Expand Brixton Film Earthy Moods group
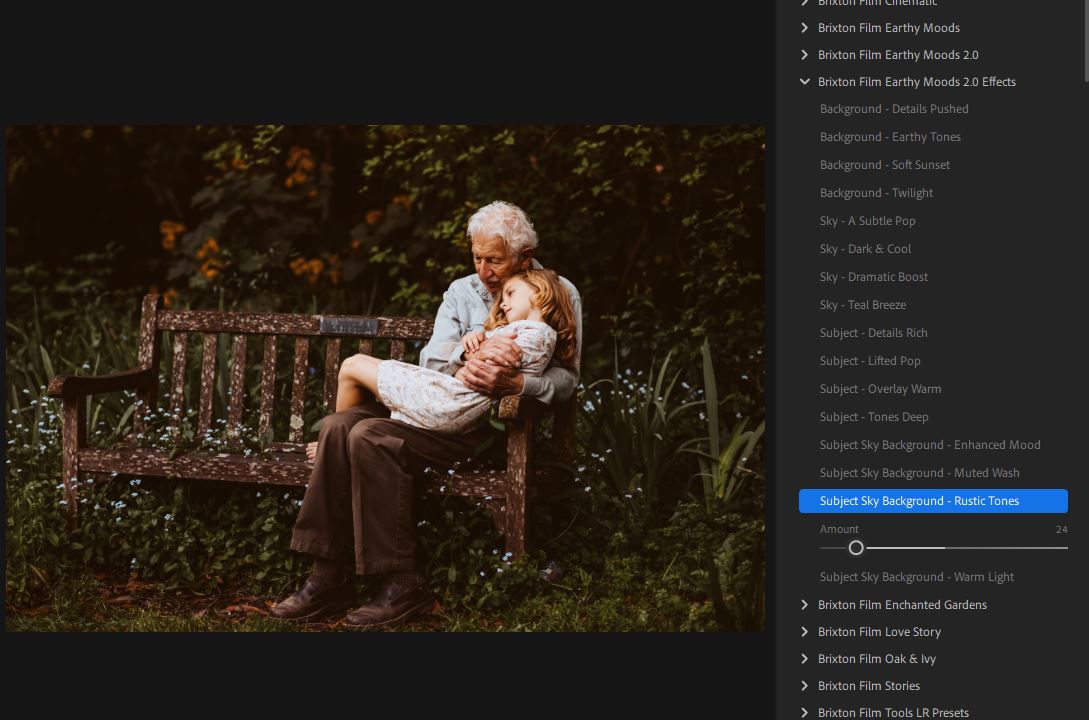 coord(805,28)
